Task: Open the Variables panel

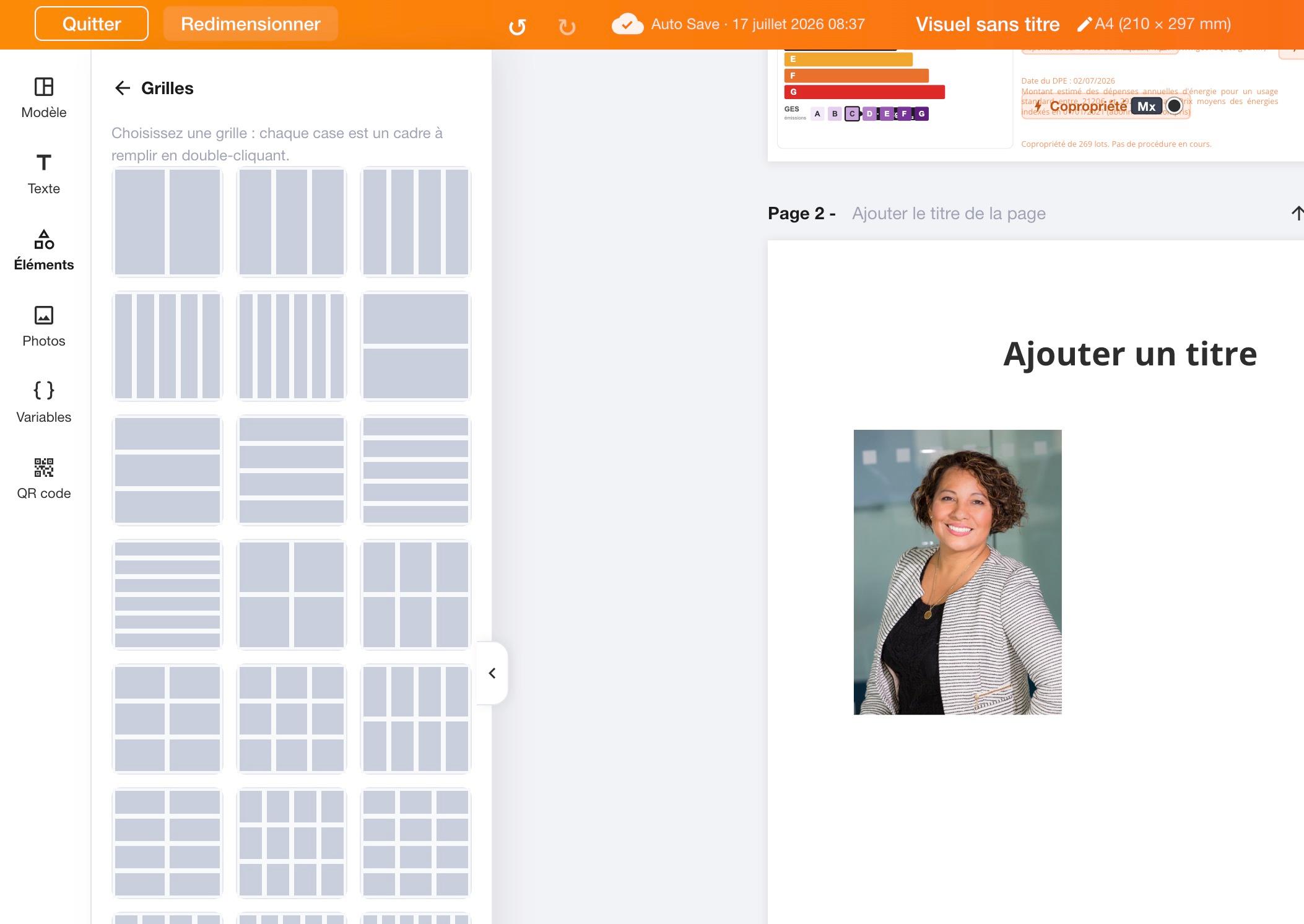Action: point(43,403)
